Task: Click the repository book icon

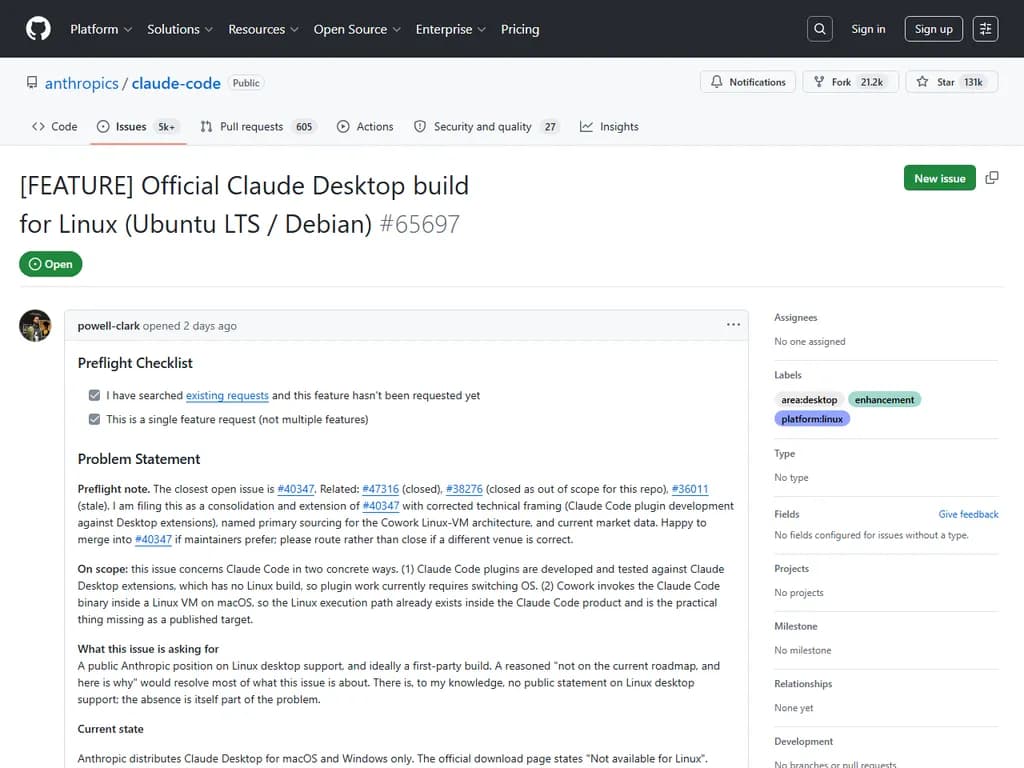Action: (32, 82)
